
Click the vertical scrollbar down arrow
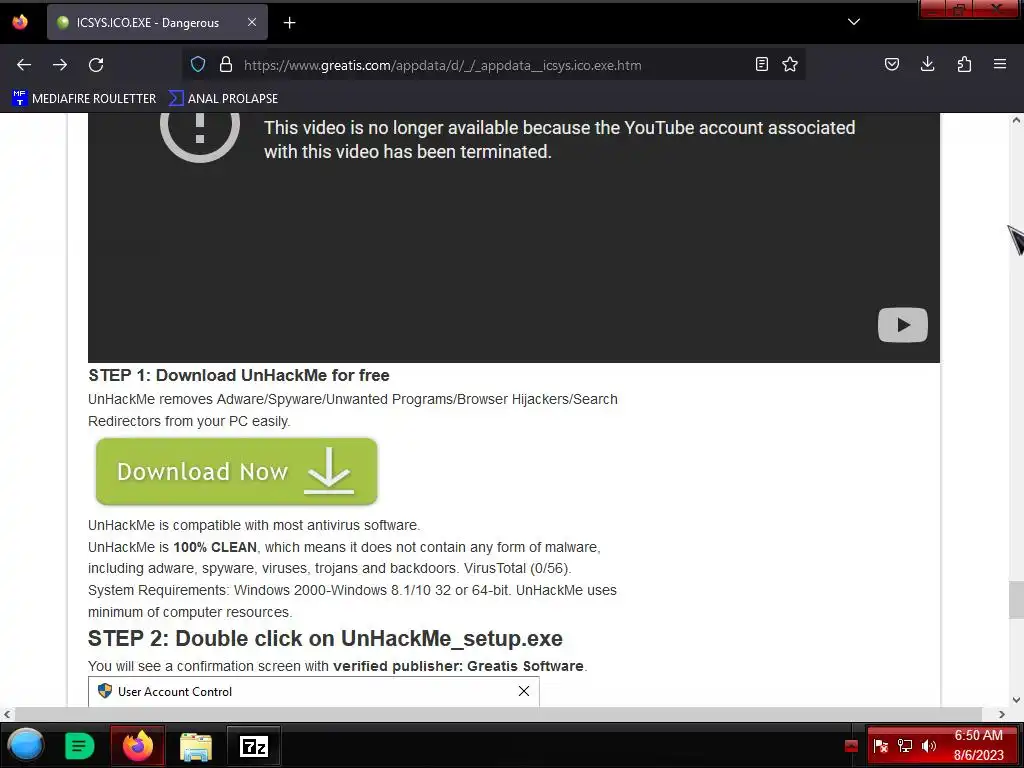[1016, 700]
